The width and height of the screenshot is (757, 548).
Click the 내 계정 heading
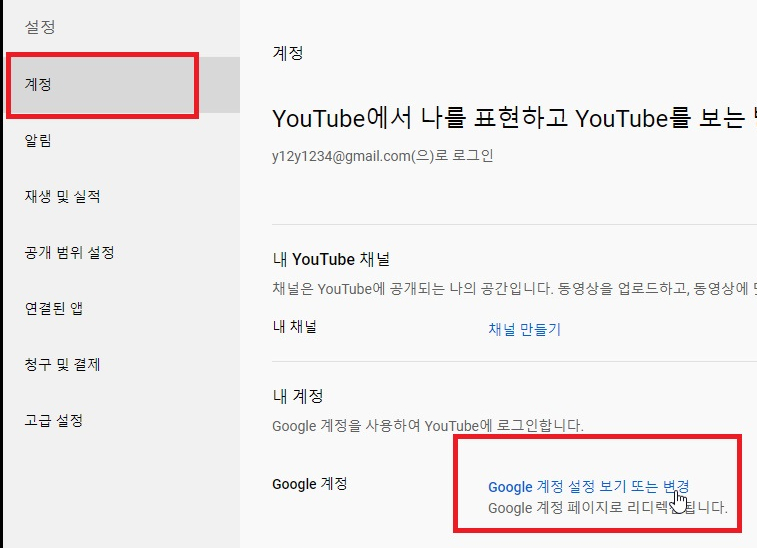[298, 396]
